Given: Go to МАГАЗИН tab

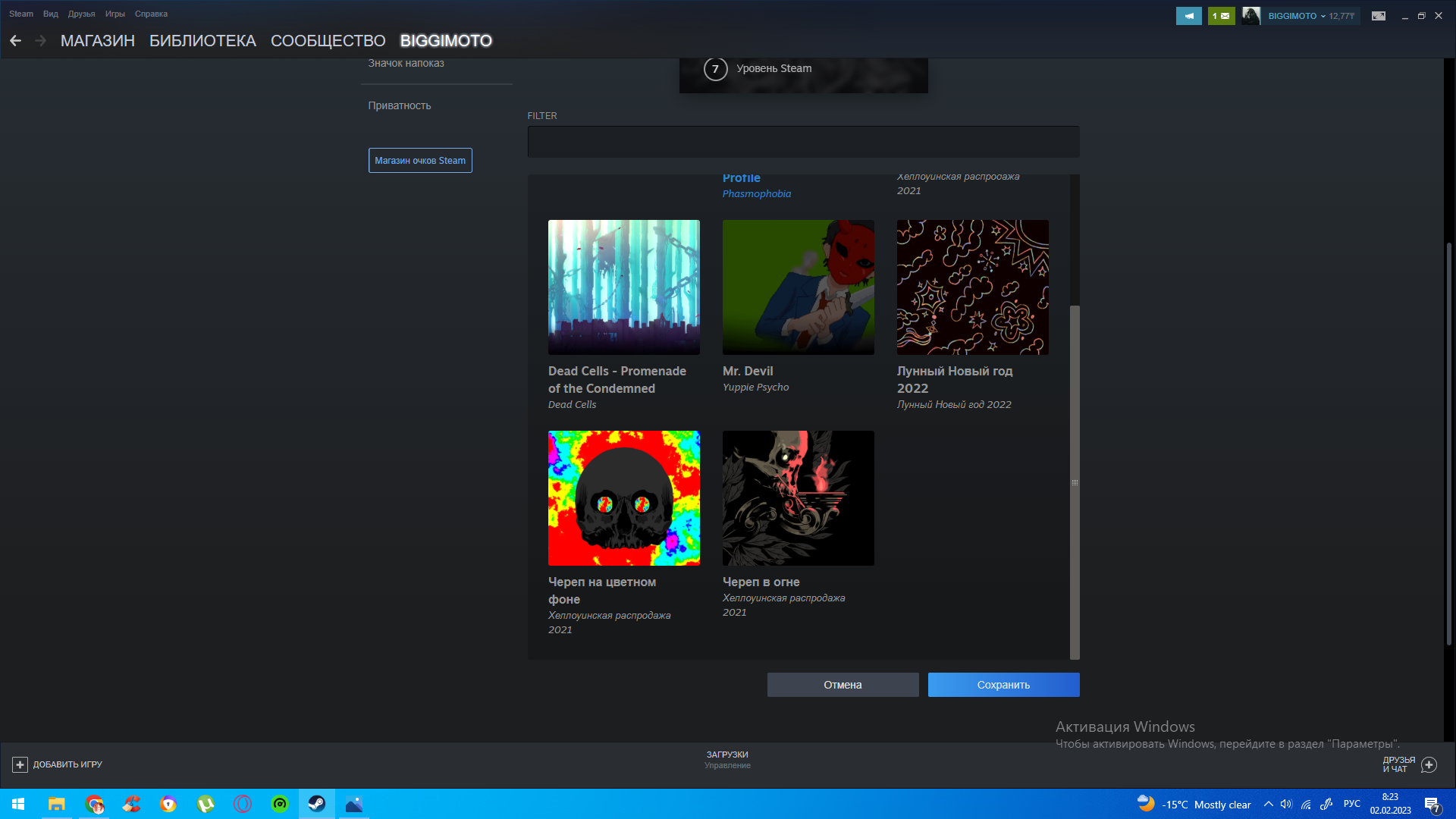Looking at the screenshot, I should (x=98, y=41).
